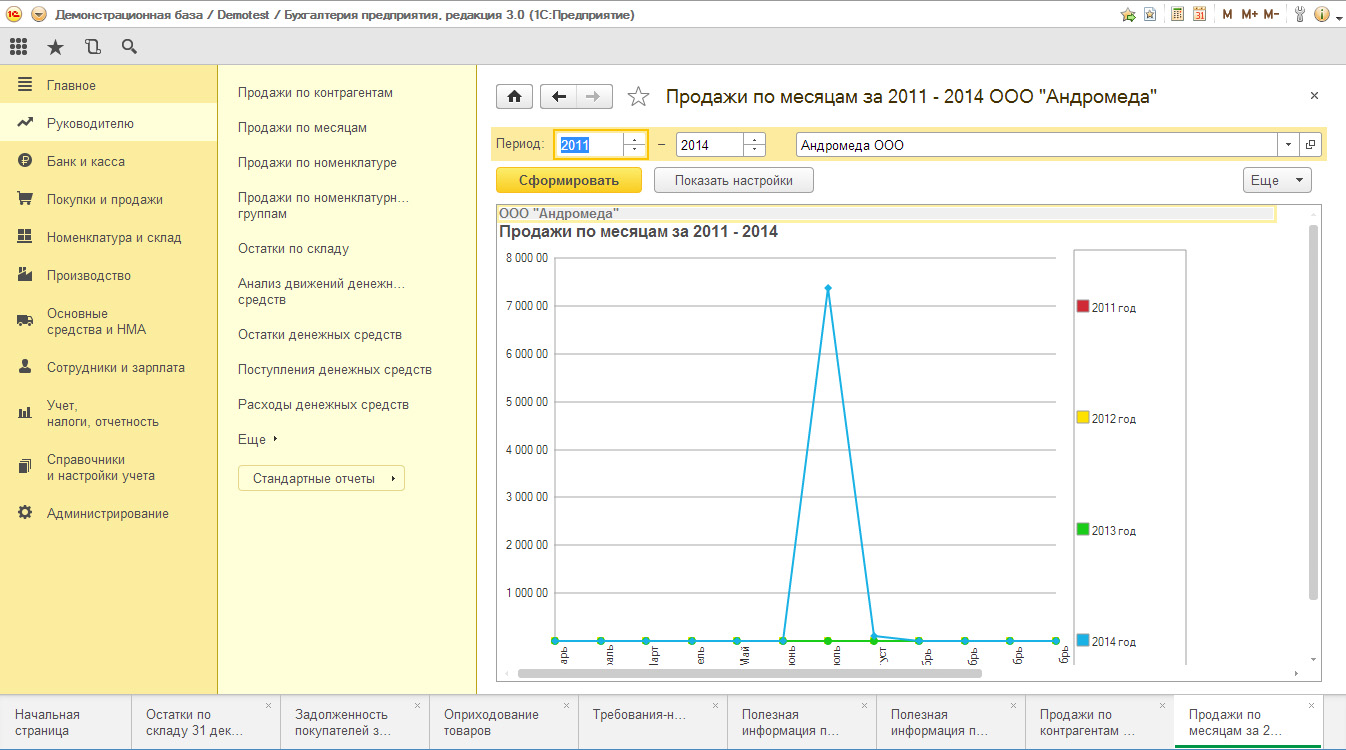Click the start year field 2011
The width and height of the screenshot is (1346, 750).
pyautogui.click(x=591, y=145)
